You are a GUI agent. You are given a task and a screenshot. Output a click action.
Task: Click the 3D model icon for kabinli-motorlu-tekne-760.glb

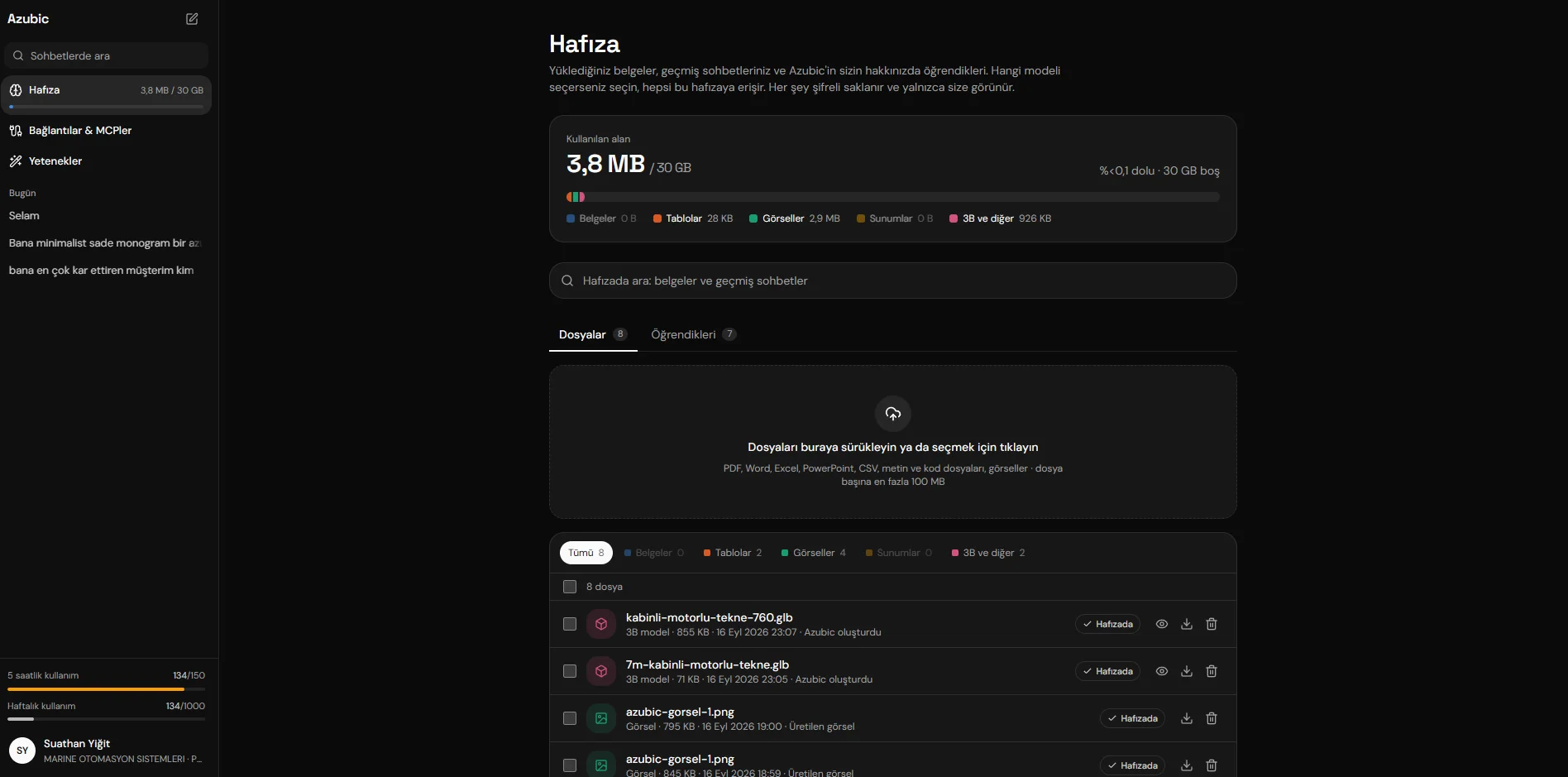point(601,624)
